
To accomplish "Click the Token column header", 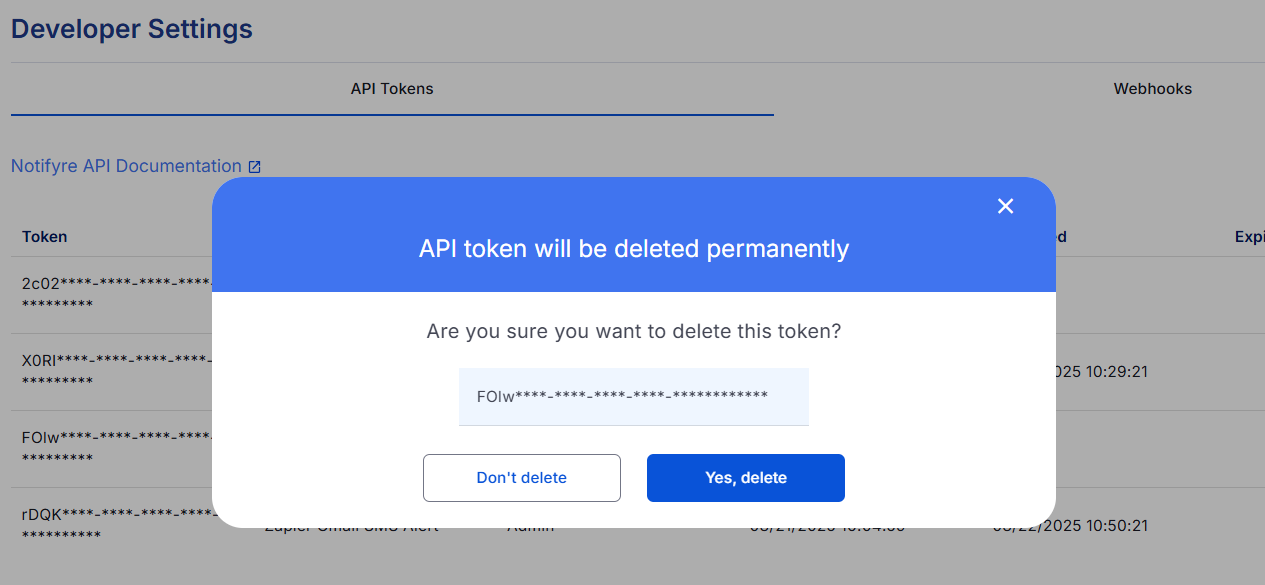I will click(x=45, y=237).
